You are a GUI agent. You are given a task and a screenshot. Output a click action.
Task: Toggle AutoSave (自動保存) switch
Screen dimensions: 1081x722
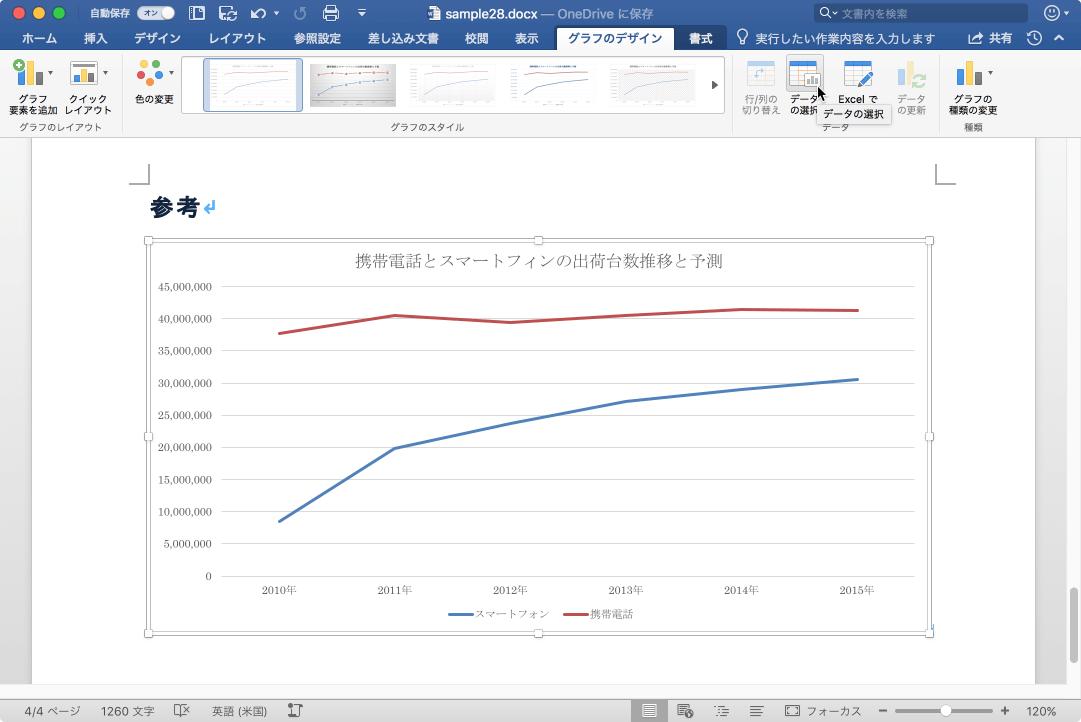pyautogui.click(x=156, y=13)
